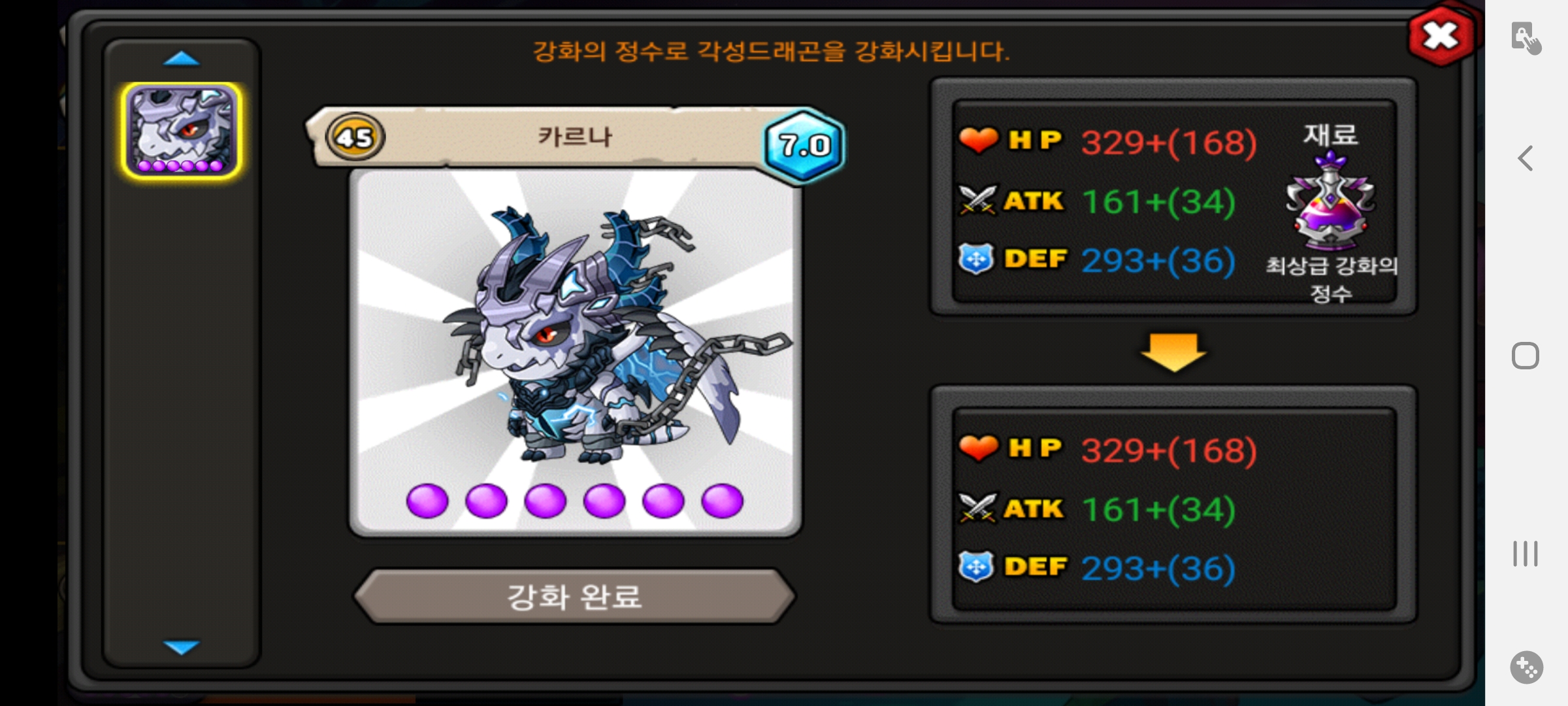Click the HP heart icon in result stats
Image resolution: width=1568 pixels, height=706 pixels.
978,448
